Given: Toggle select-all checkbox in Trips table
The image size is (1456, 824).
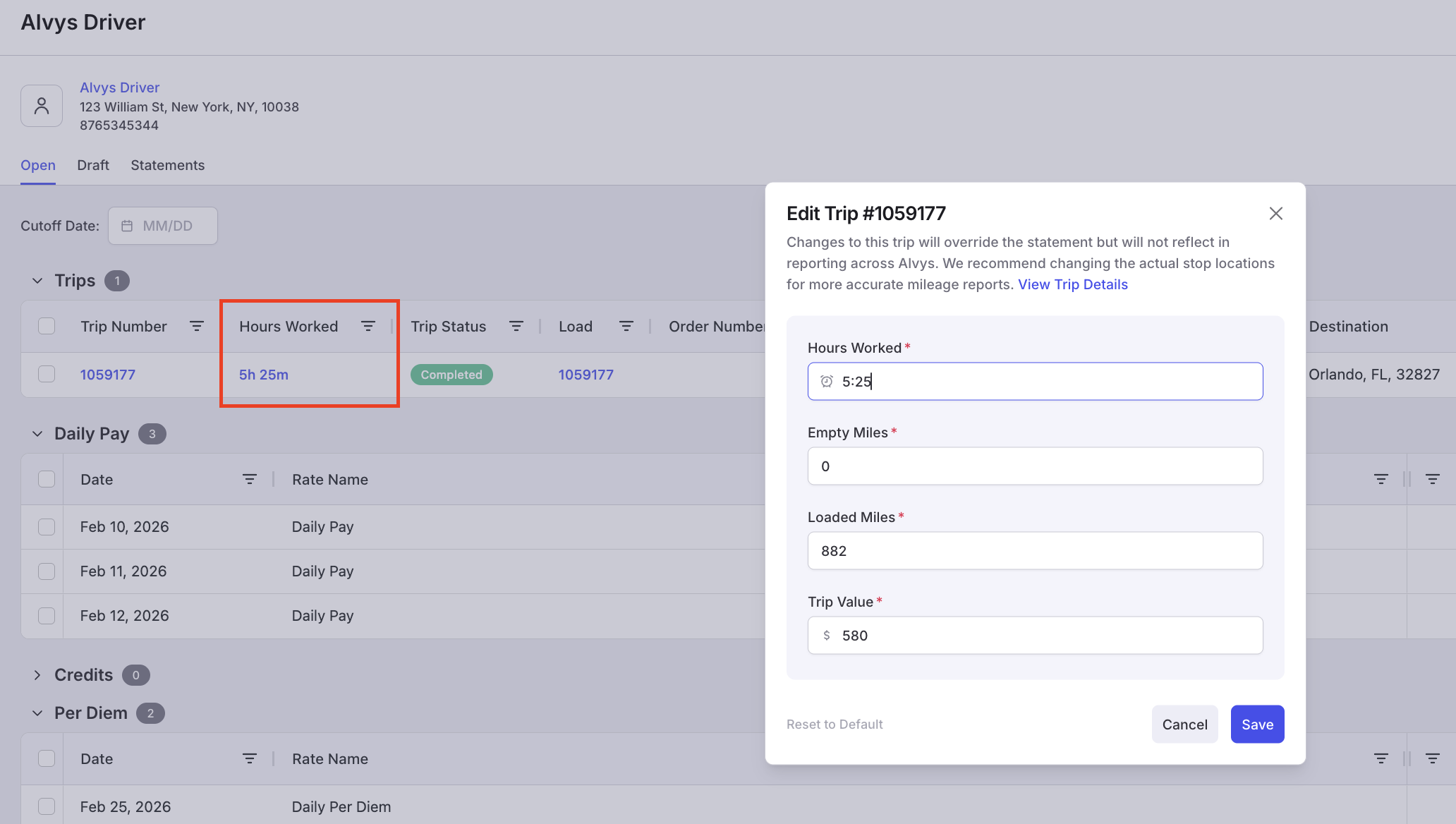Looking at the screenshot, I should point(47,326).
